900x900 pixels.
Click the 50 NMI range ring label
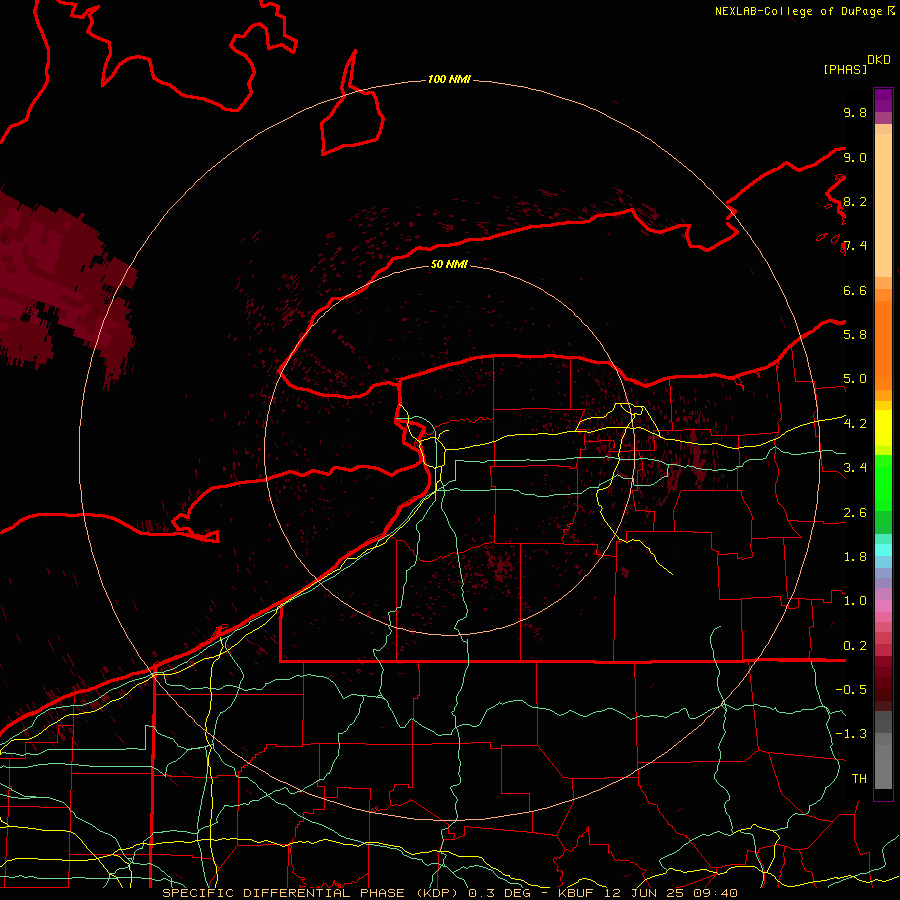449,264
